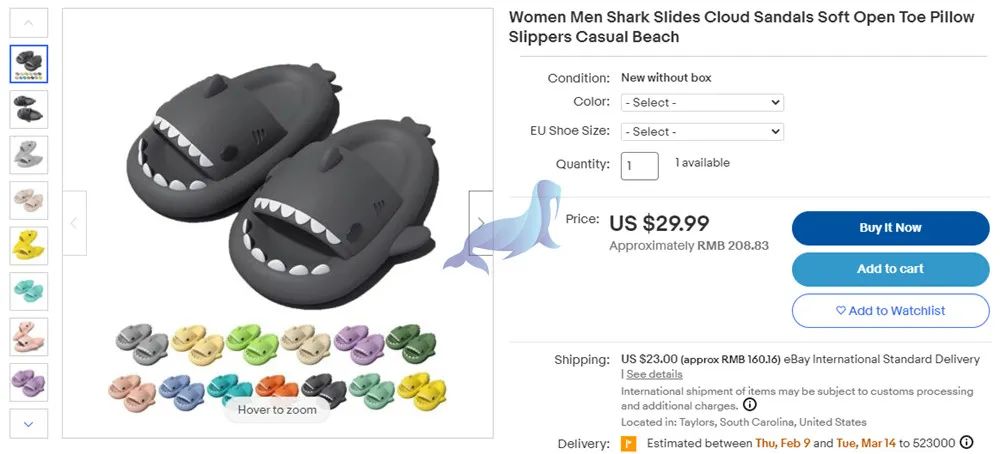1000x454 pixels.
Task: View the purple slides thumbnail
Action: point(29,382)
